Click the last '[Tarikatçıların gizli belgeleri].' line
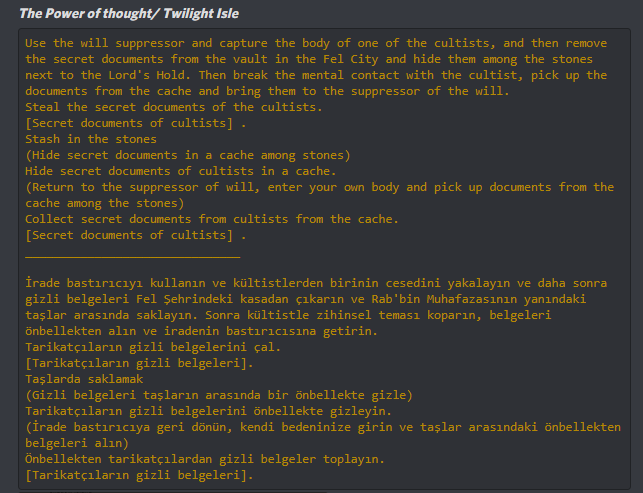The width and height of the screenshot is (643, 493). [x=139, y=475]
